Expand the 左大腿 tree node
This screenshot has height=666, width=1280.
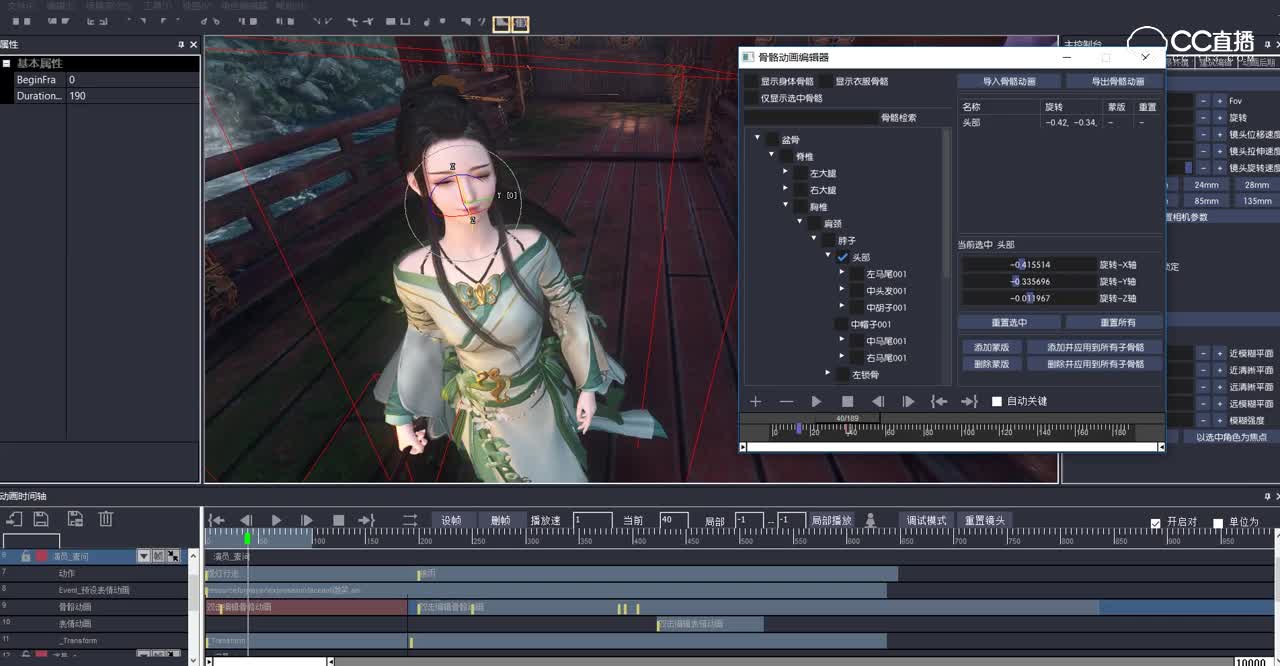pyautogui.click(x=786, y=173)
